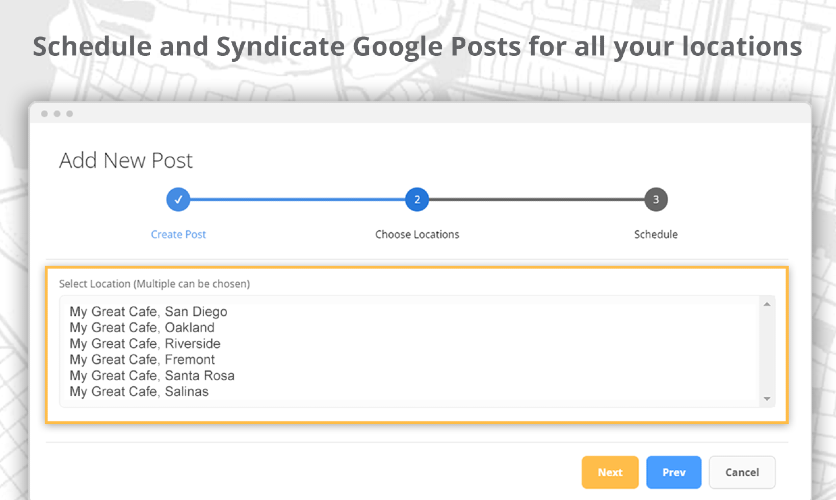
Task: Choose My Great Cafe, Salinas
Action: pyautogui.click(x=139, y=391)
